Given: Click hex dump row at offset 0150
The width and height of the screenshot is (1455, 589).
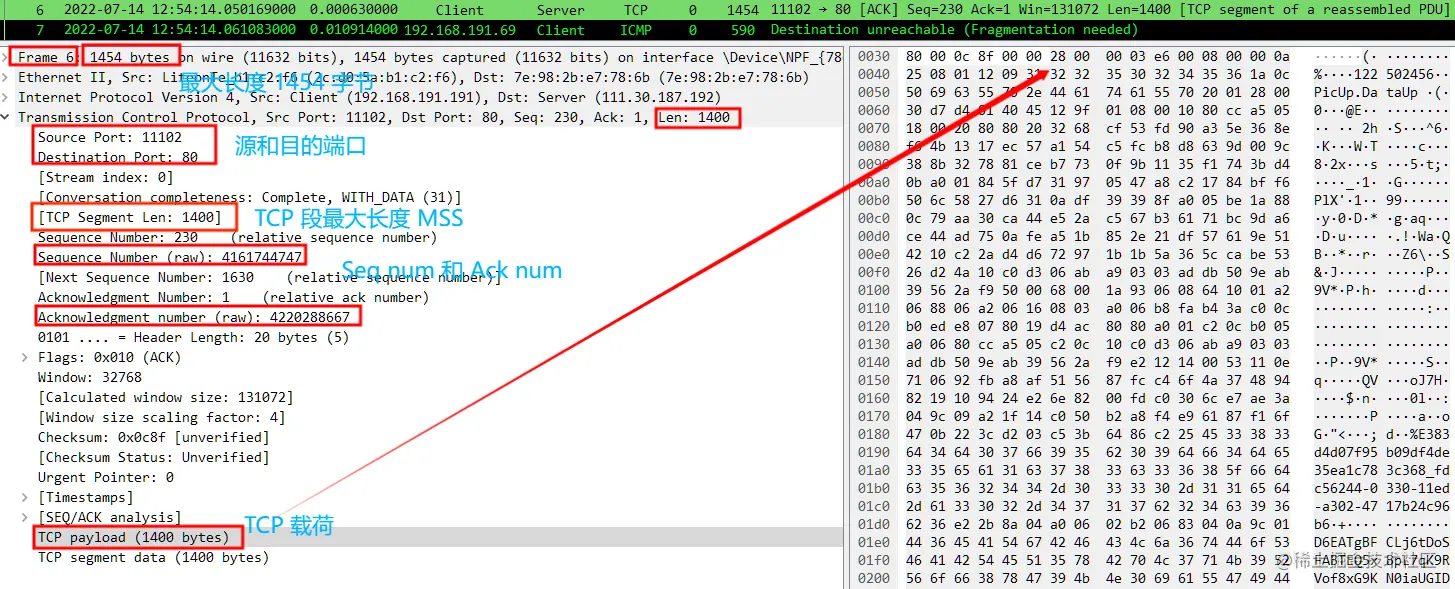Looking at the screenshot, I should tap(1152, 380).
